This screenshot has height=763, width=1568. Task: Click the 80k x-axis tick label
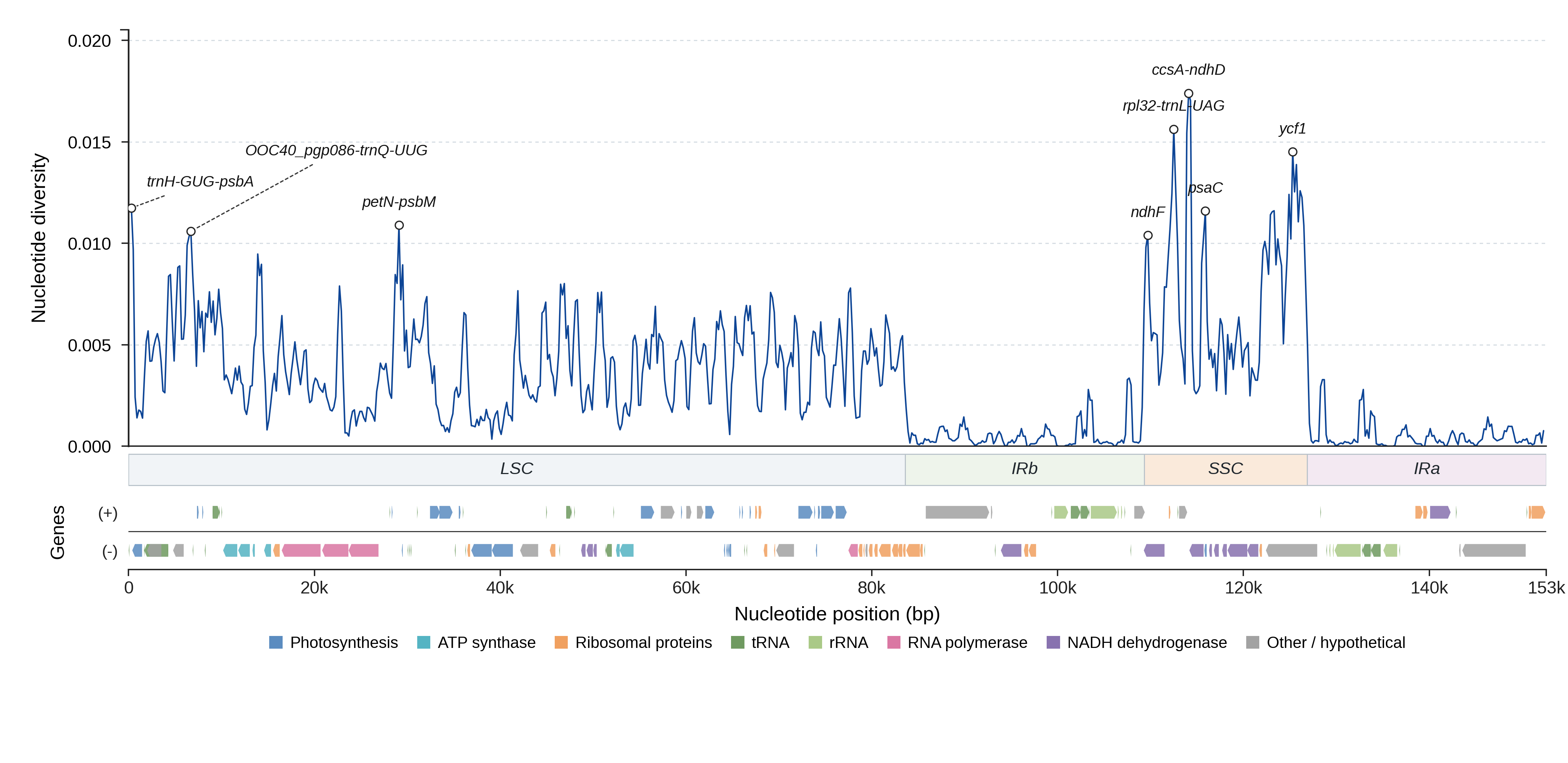(x=872, y=588)
